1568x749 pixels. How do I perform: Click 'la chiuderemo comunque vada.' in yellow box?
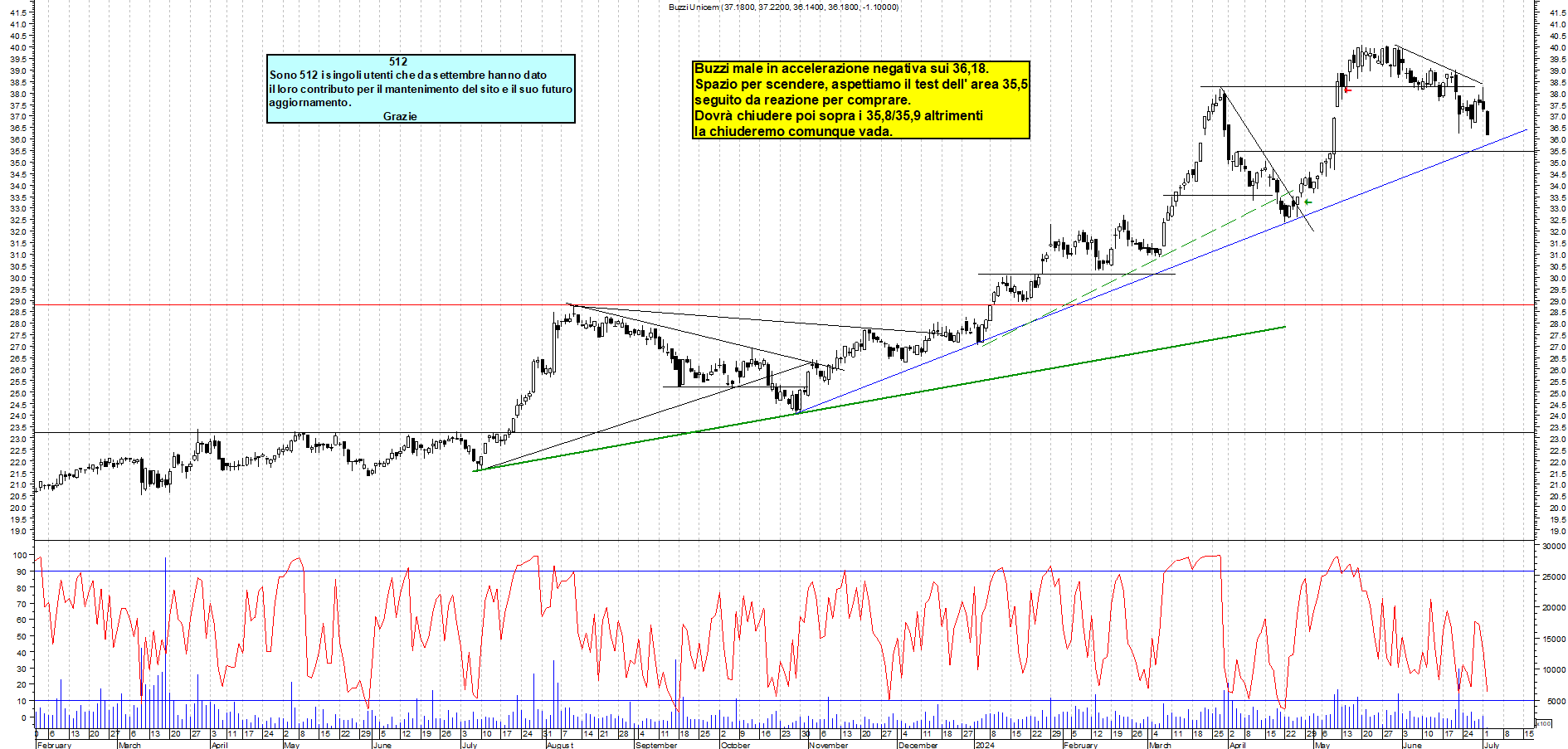pos(793,131)
